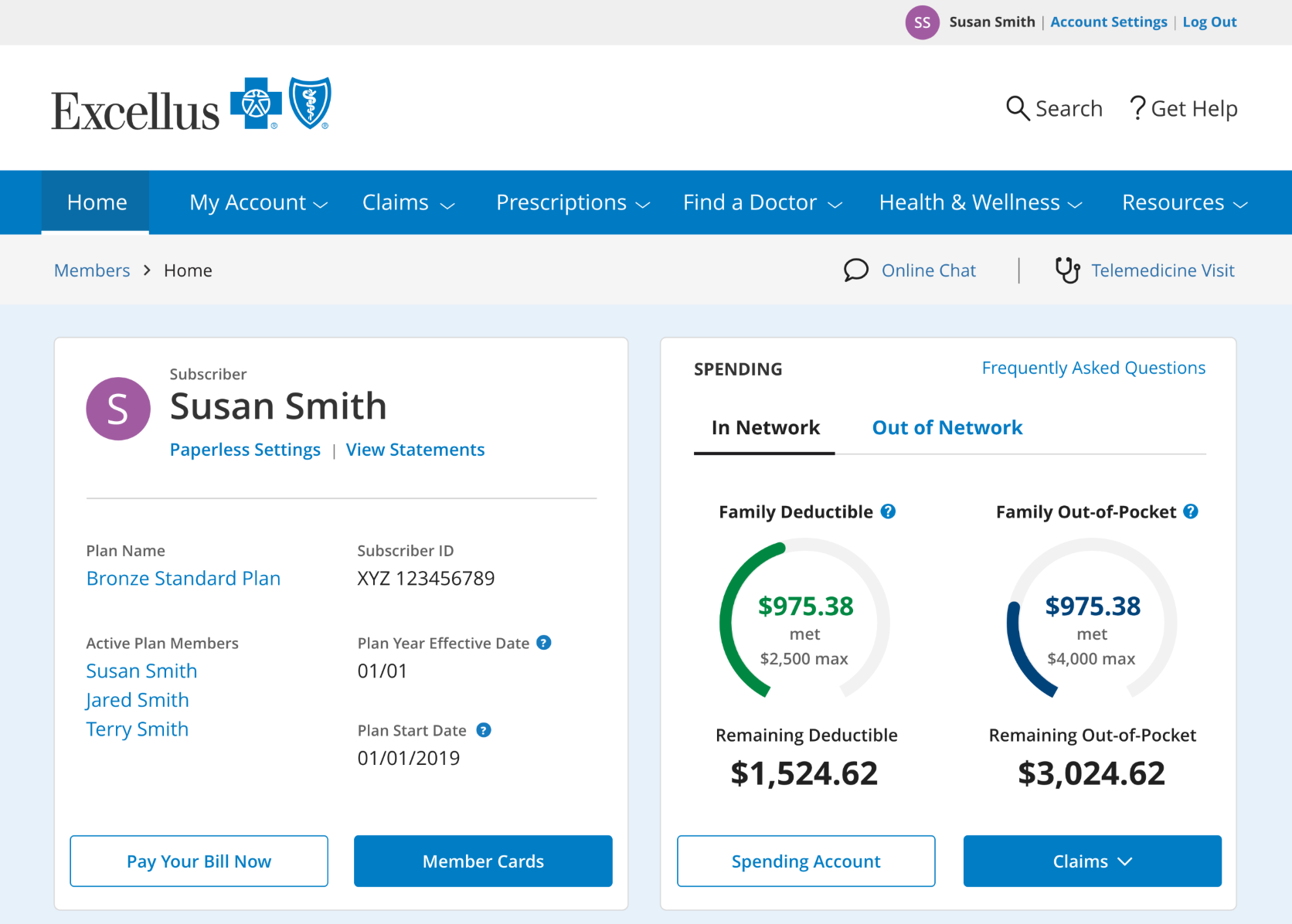Screen dimensions: 1292x924
Task: Open the Bronze Standard Plan link
Action: click(183, 579)
